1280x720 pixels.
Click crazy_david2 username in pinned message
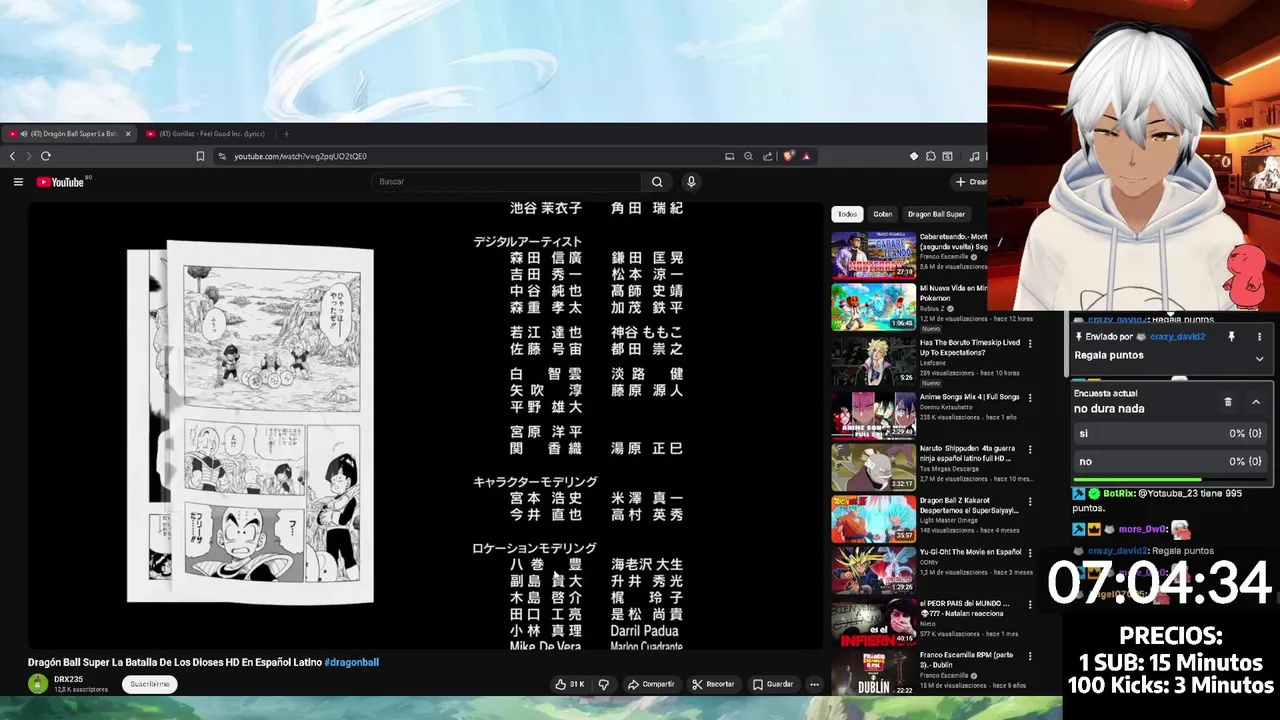(1176, 337)
